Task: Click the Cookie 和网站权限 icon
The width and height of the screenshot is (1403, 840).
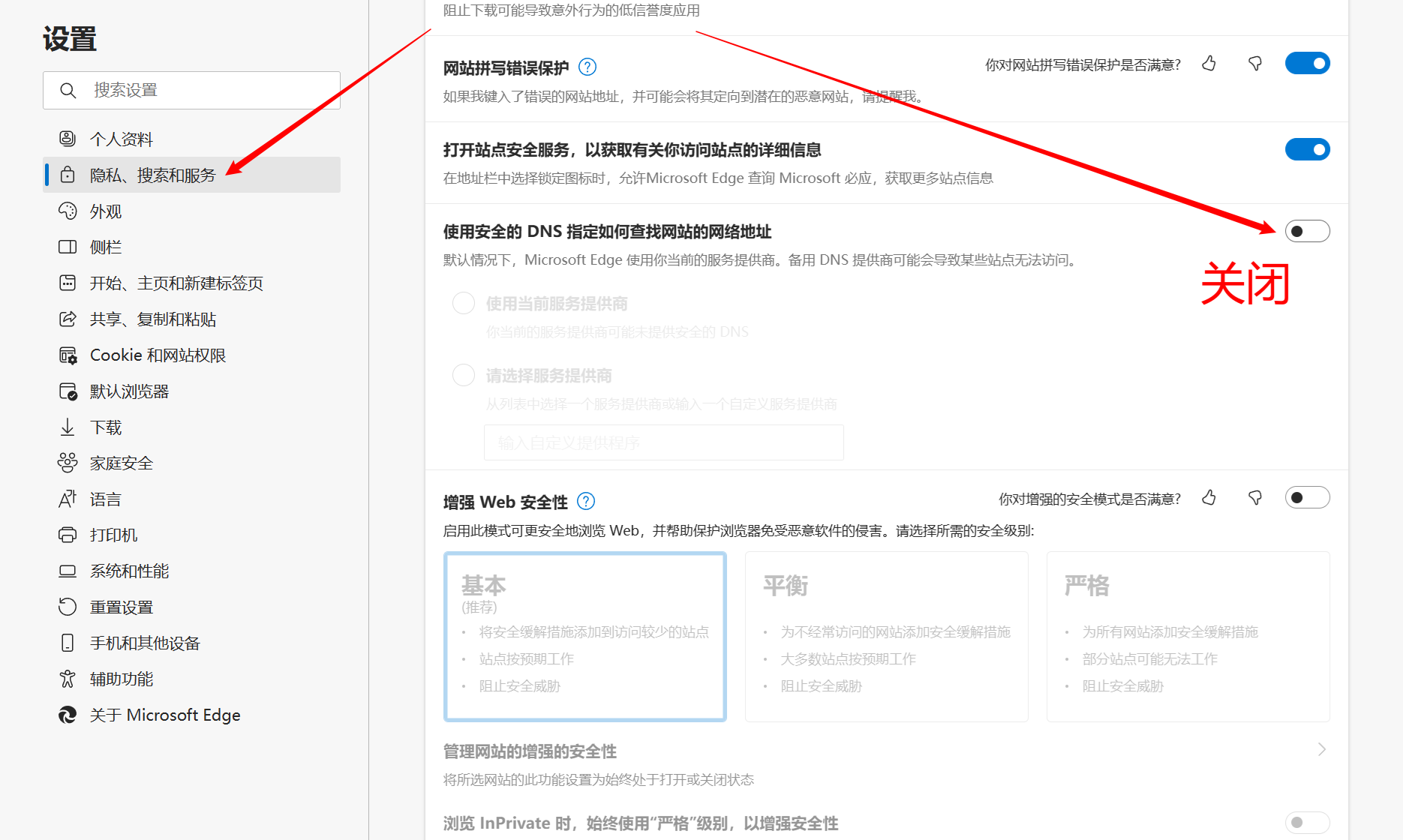Action: pyautogui.click(x=68, y=355)
